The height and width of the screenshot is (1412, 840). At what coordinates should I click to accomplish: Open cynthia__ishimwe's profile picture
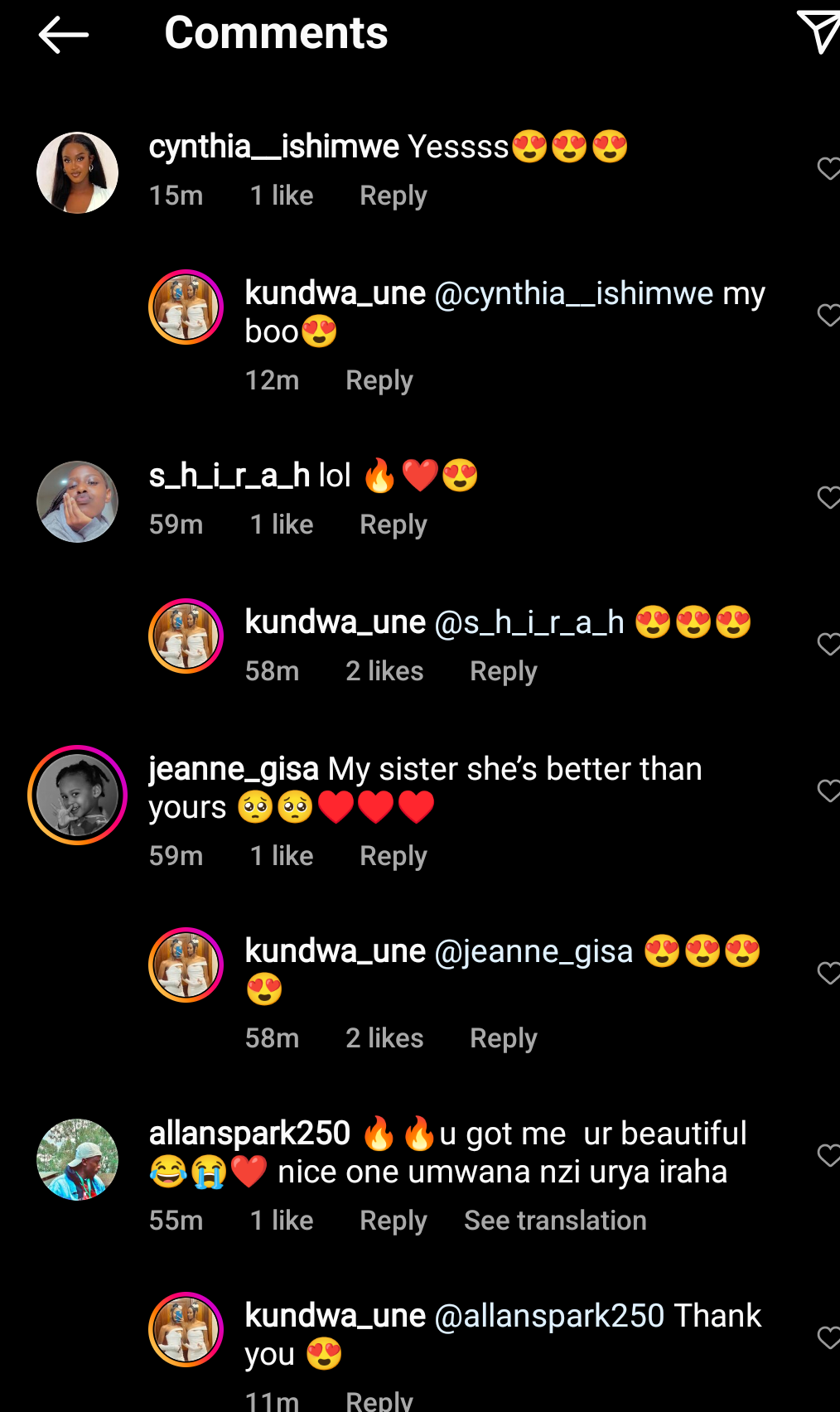78,173
